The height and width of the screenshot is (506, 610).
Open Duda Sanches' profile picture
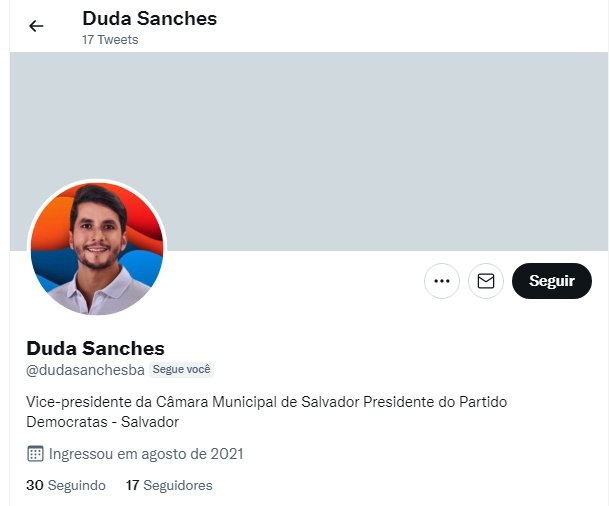[x=97, y=249]
